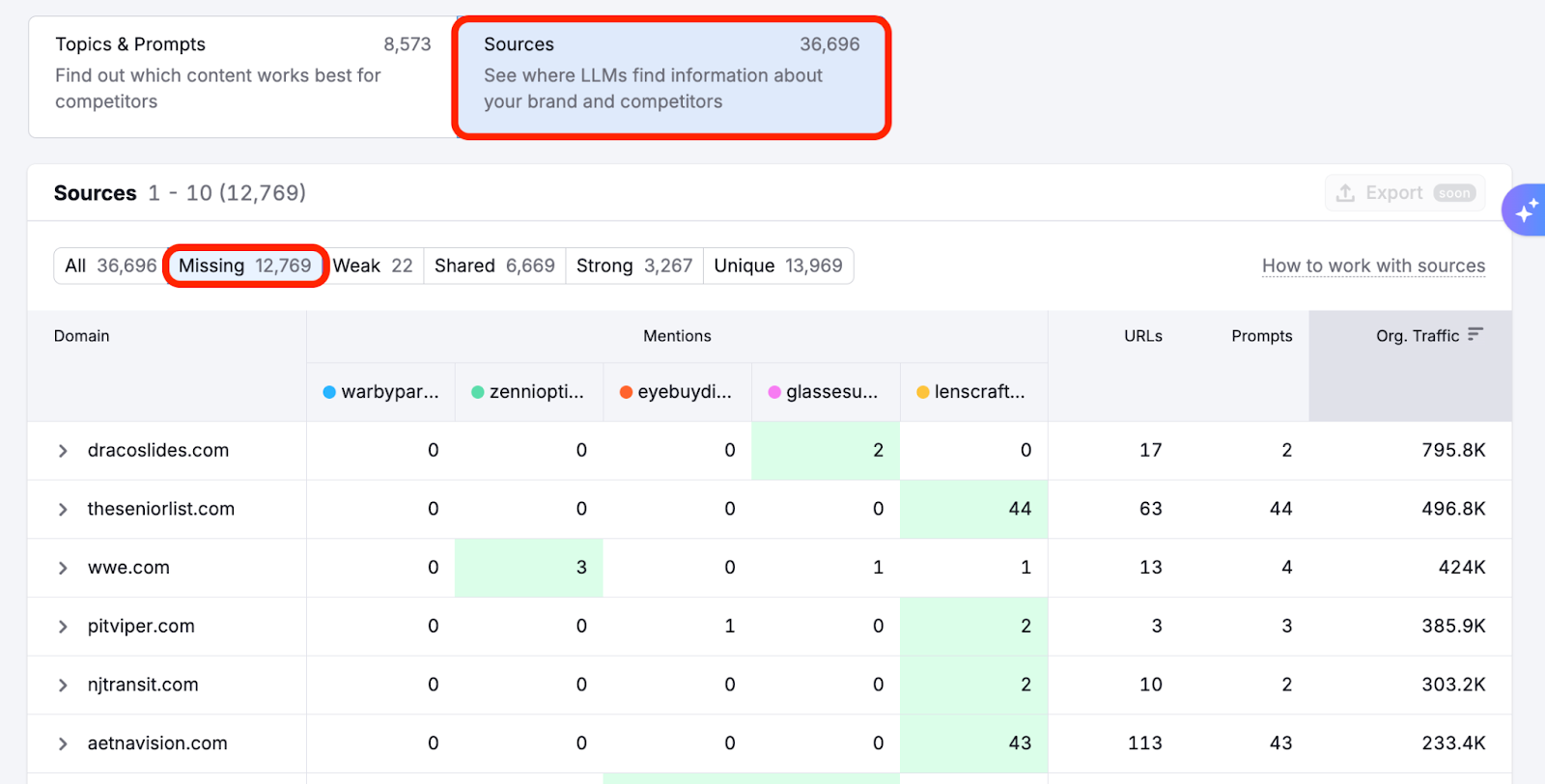Show Shared sources filter
The width and height of the screenshot is (1545, 784).
pyautogui.click(x=494, y=266)
